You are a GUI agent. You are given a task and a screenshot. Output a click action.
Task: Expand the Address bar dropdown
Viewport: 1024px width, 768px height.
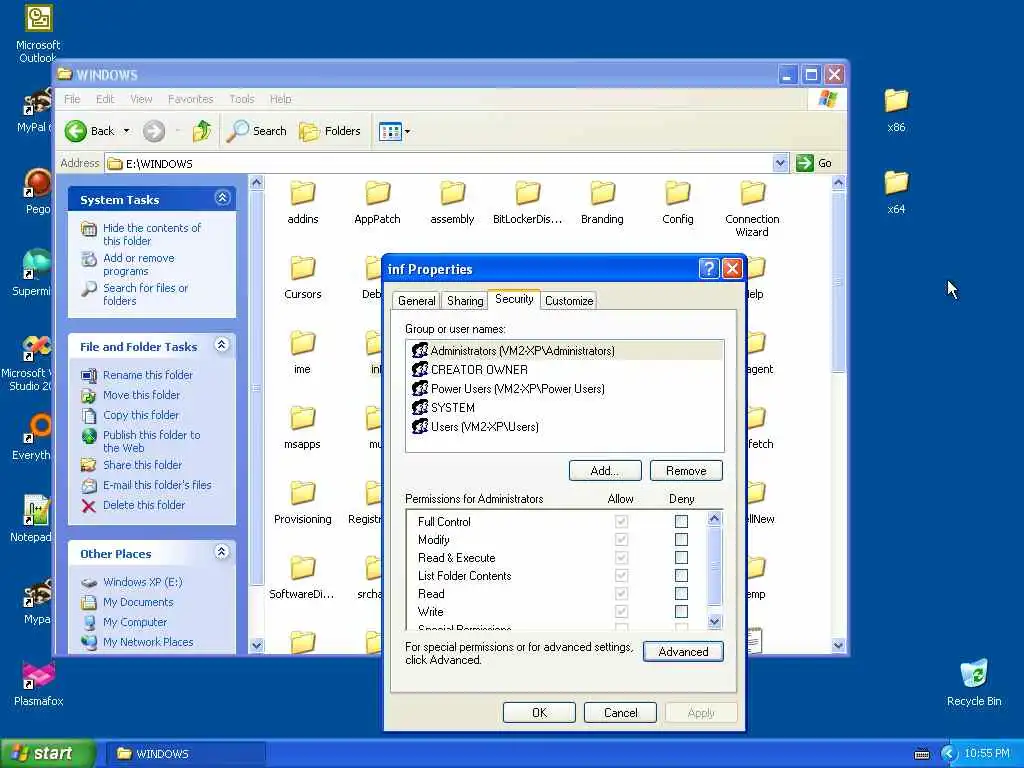tap(780, 163)
